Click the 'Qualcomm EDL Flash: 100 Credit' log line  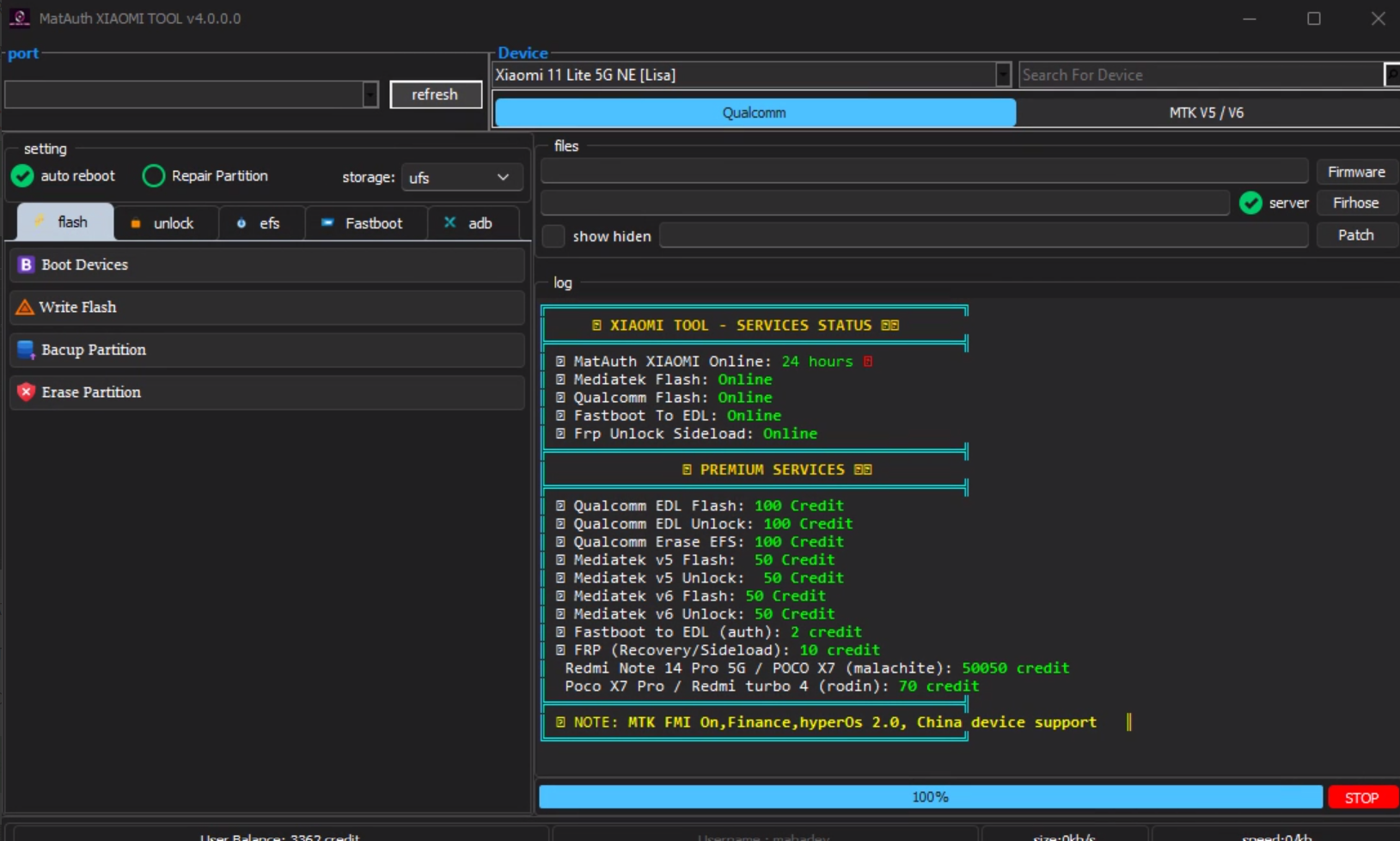tap(700, 506)
